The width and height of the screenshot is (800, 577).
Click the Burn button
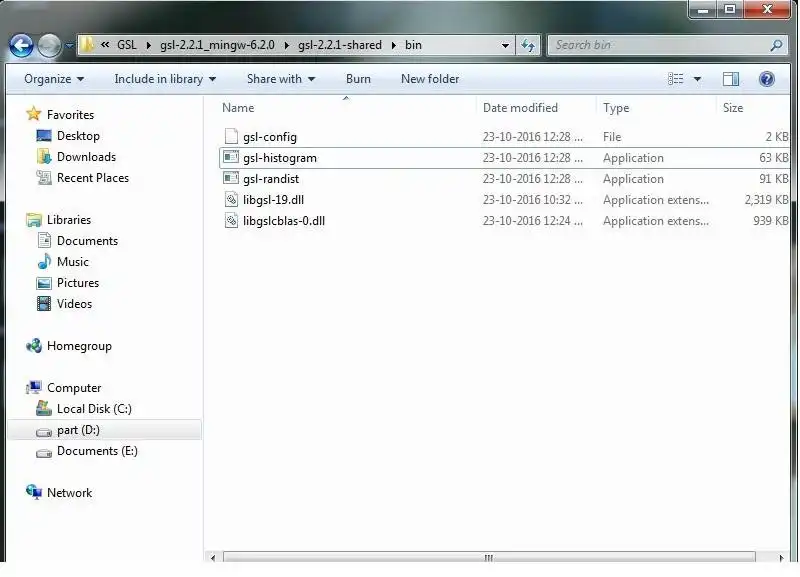[x=358, y=79]
